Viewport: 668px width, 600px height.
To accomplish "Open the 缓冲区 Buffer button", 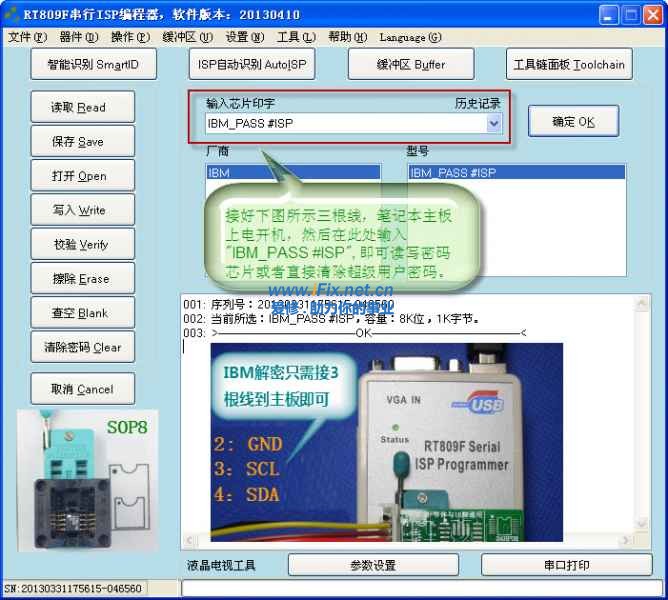I will tap(411, 64).
